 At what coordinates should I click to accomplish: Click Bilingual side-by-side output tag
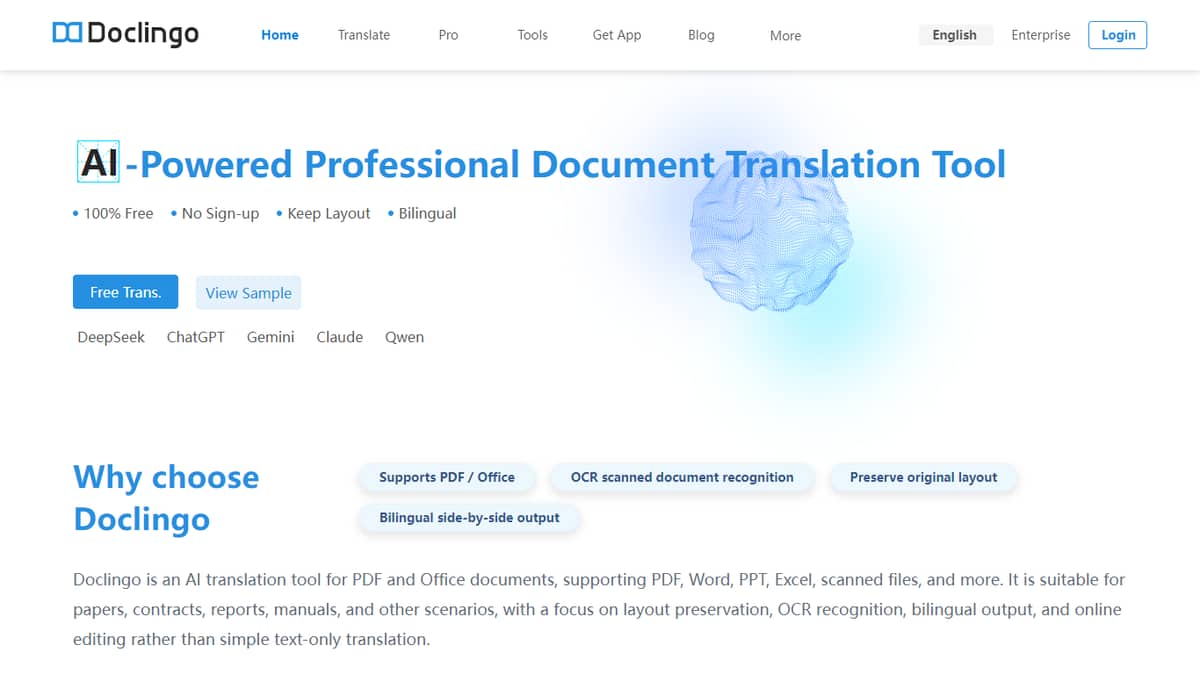(469, 518)
